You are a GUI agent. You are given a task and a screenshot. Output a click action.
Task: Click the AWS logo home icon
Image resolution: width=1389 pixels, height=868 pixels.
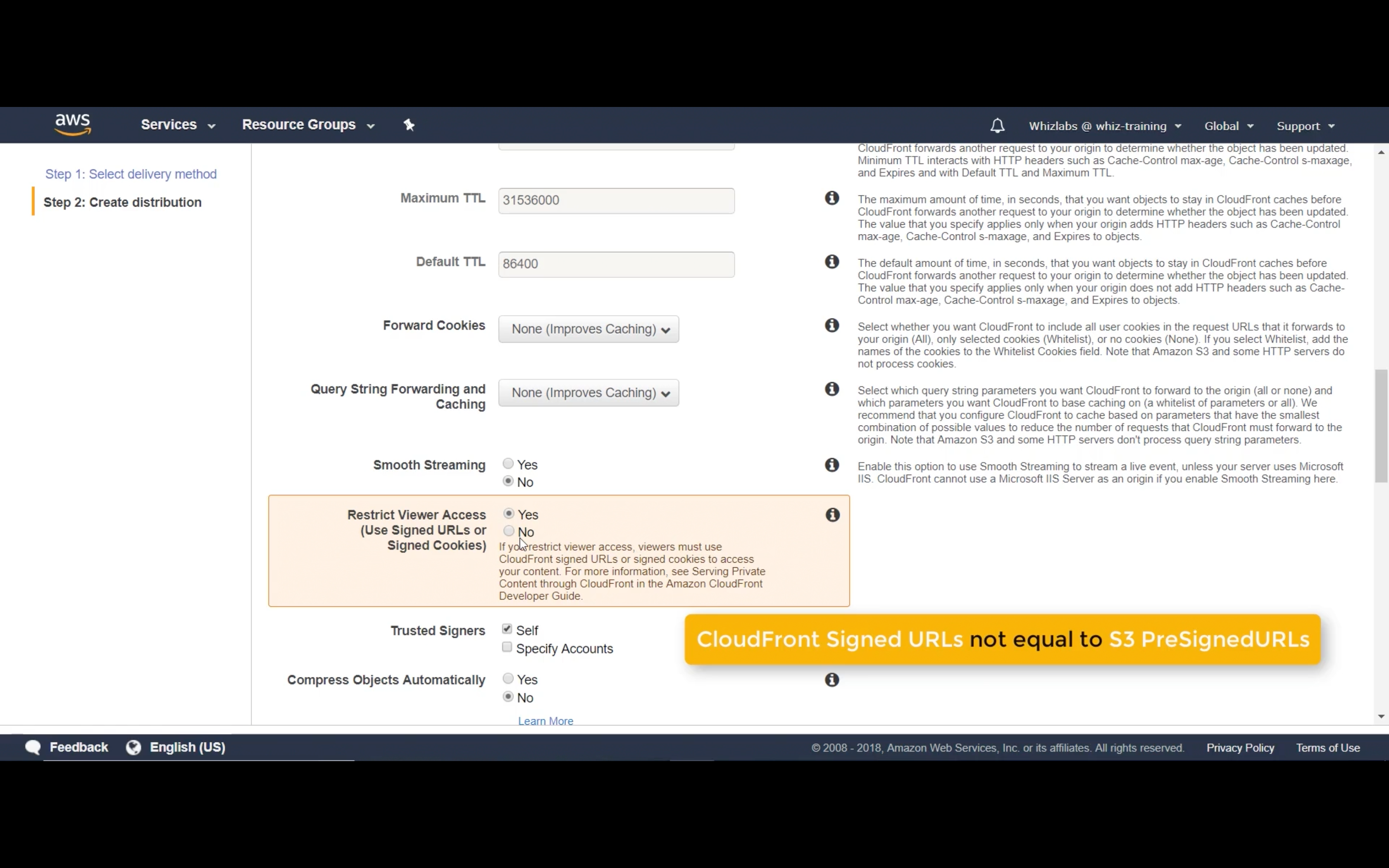tap(73, 124)
